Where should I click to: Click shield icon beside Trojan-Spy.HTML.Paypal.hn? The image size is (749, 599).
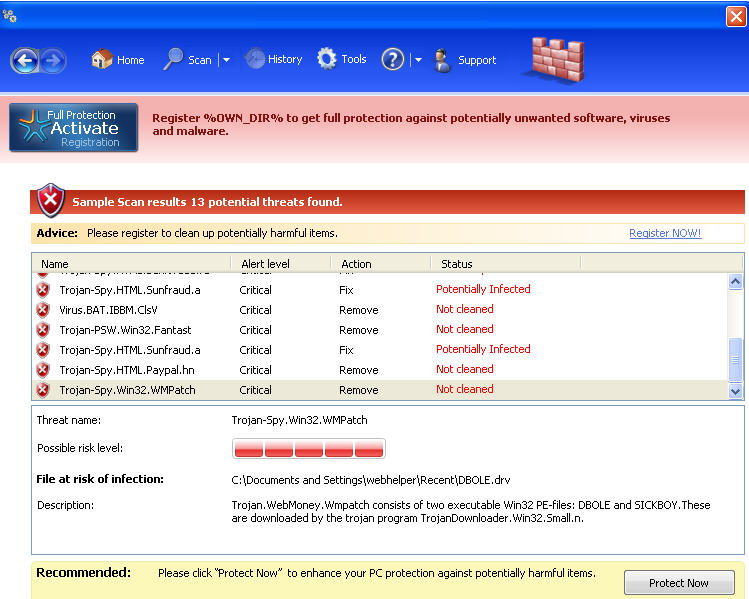click(x=43, y=370)
